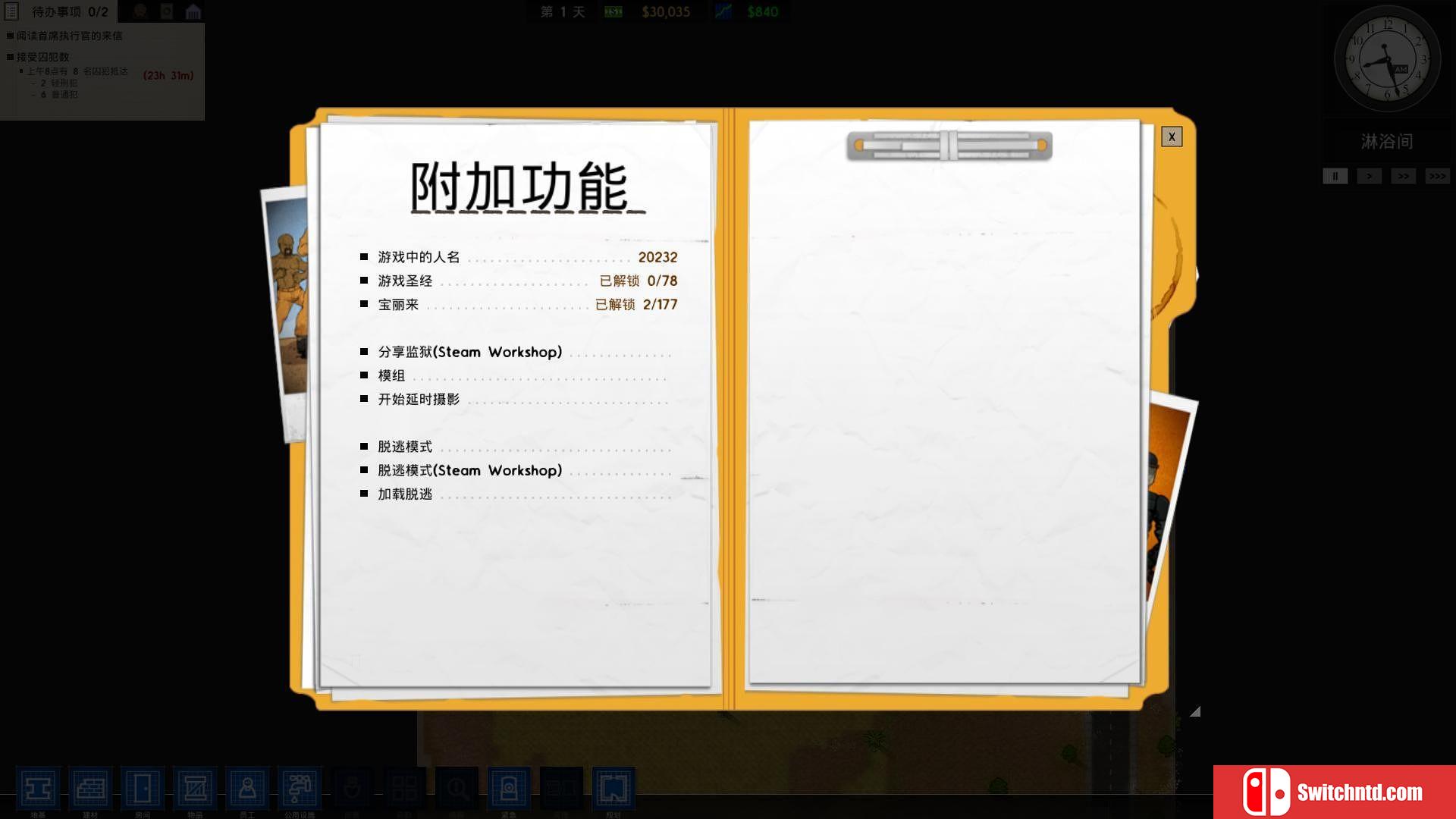Select 宝丽来 polaroids entry

(399, 304)
